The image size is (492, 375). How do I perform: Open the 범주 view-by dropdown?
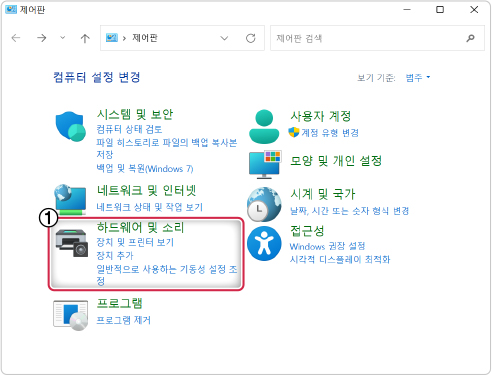(418, 78)
